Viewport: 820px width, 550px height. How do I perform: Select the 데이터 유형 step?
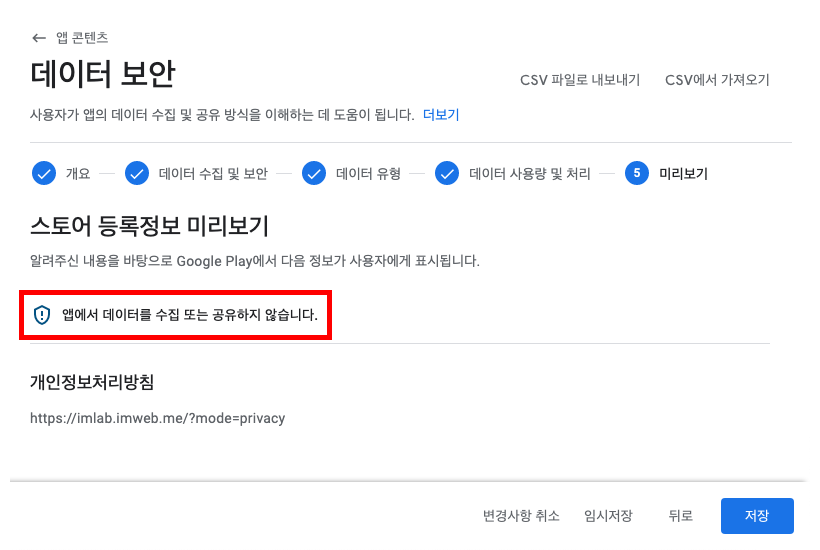pyautogui.click(x=368, y=174)
